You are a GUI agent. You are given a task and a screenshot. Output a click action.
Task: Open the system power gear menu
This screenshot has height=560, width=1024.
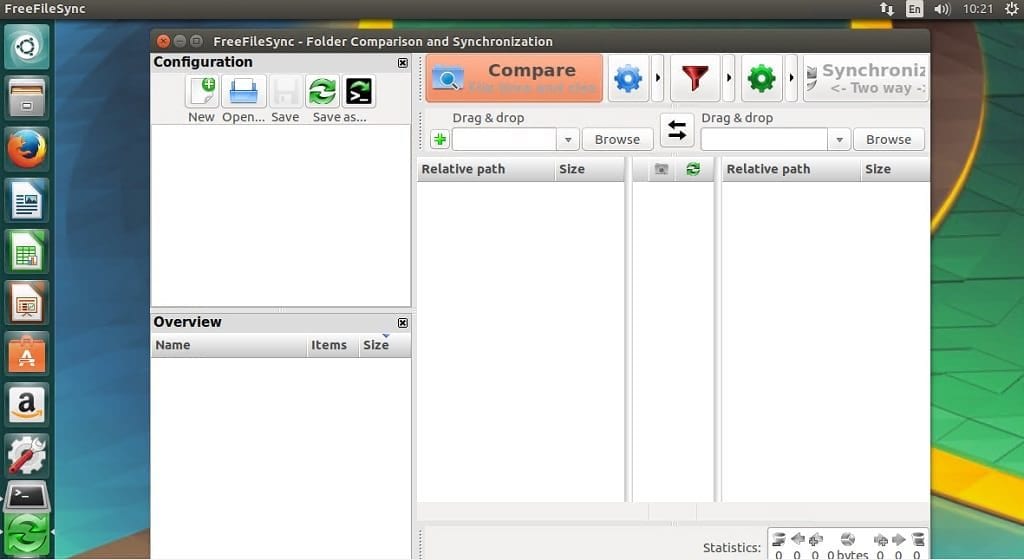tap(1011, 9)
